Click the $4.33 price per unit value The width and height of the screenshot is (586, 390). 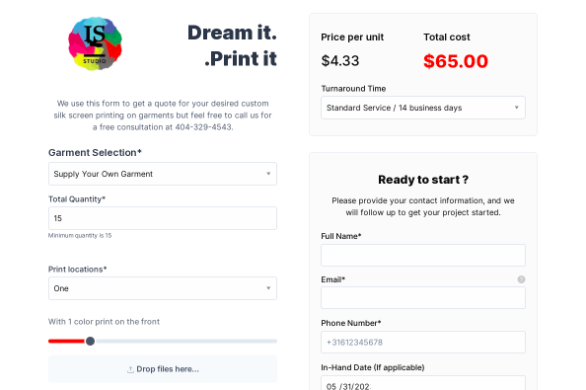coord(340,61)
